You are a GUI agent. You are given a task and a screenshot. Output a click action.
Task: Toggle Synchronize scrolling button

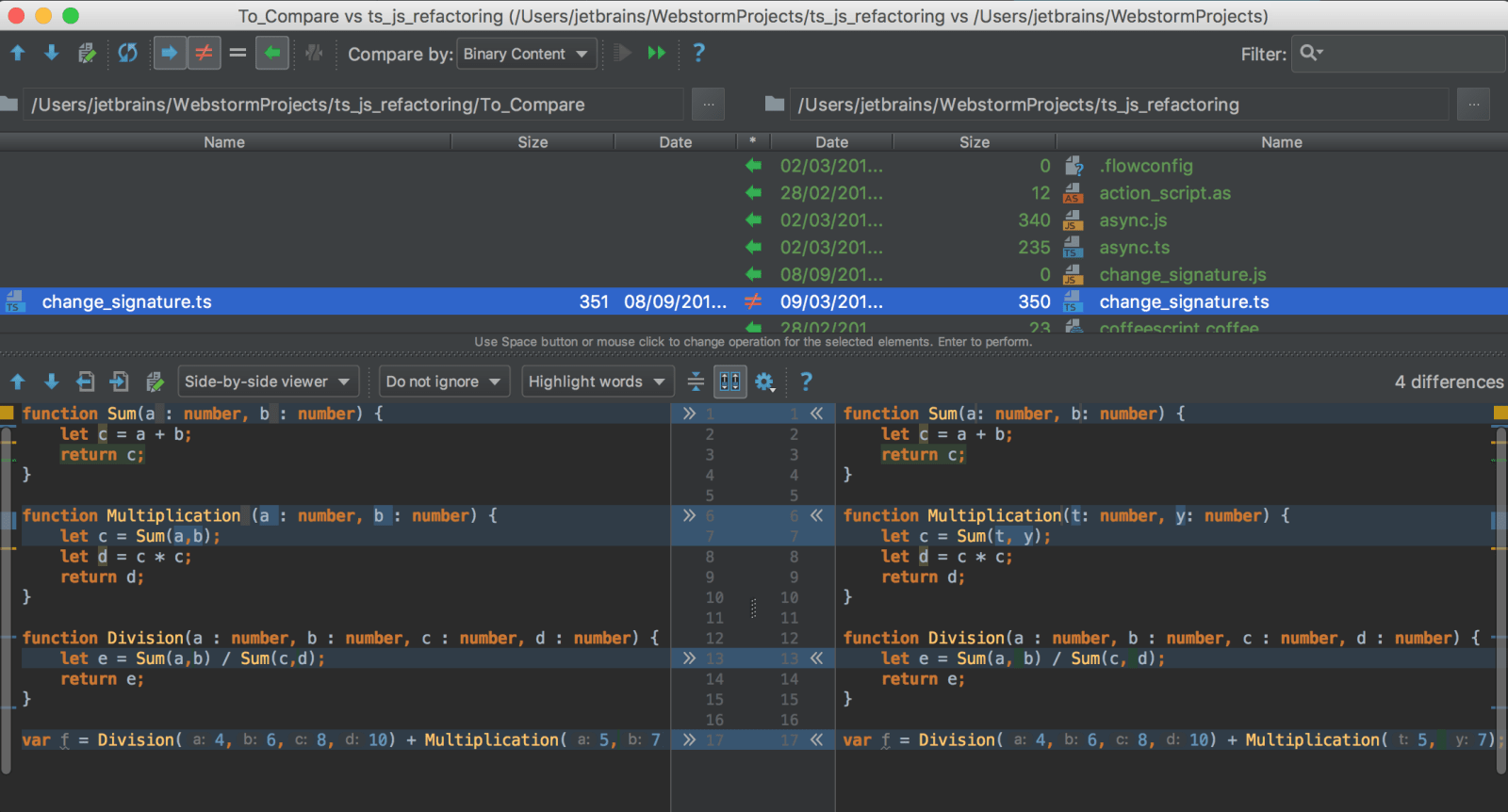pyautogui.click(x=730, y=382)
